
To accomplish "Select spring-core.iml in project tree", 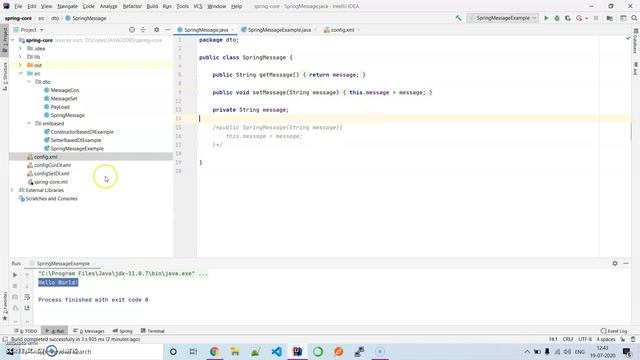I will [50, 182].
